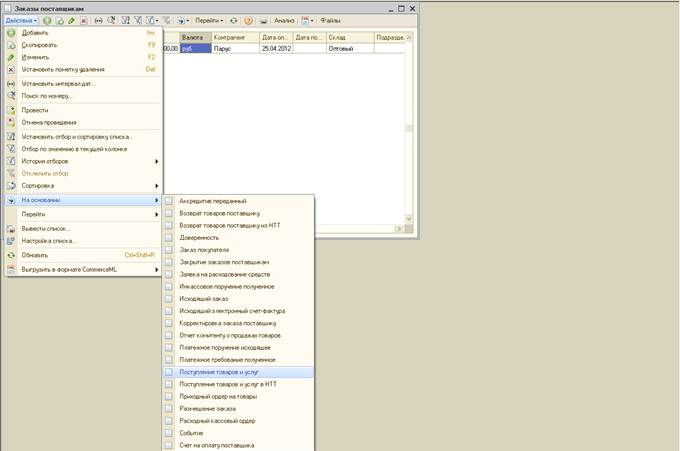The width and height of the screenshot is (680, 451).
Task: Click the Файлы toolbar button
Action: pyautogui.click(x=330, y=20)
